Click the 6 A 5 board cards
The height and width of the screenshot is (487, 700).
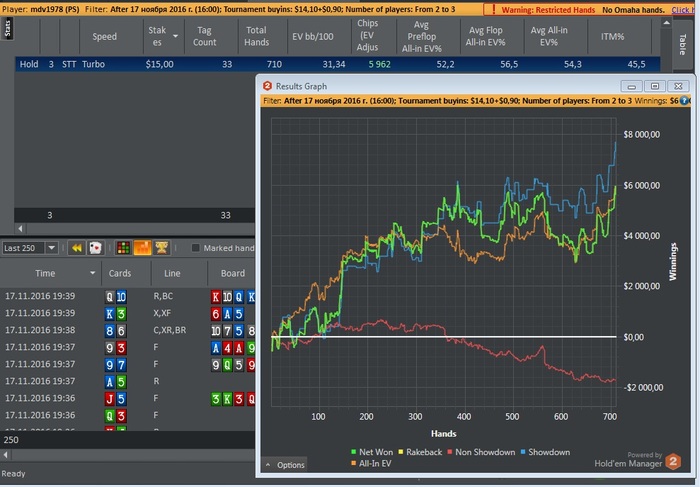pos(228,314)
